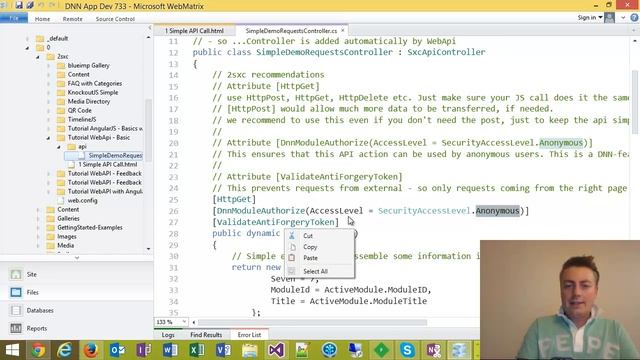
Task: Click the ribbon collapse arrow near Help
Action: click(x=623, y=18)
